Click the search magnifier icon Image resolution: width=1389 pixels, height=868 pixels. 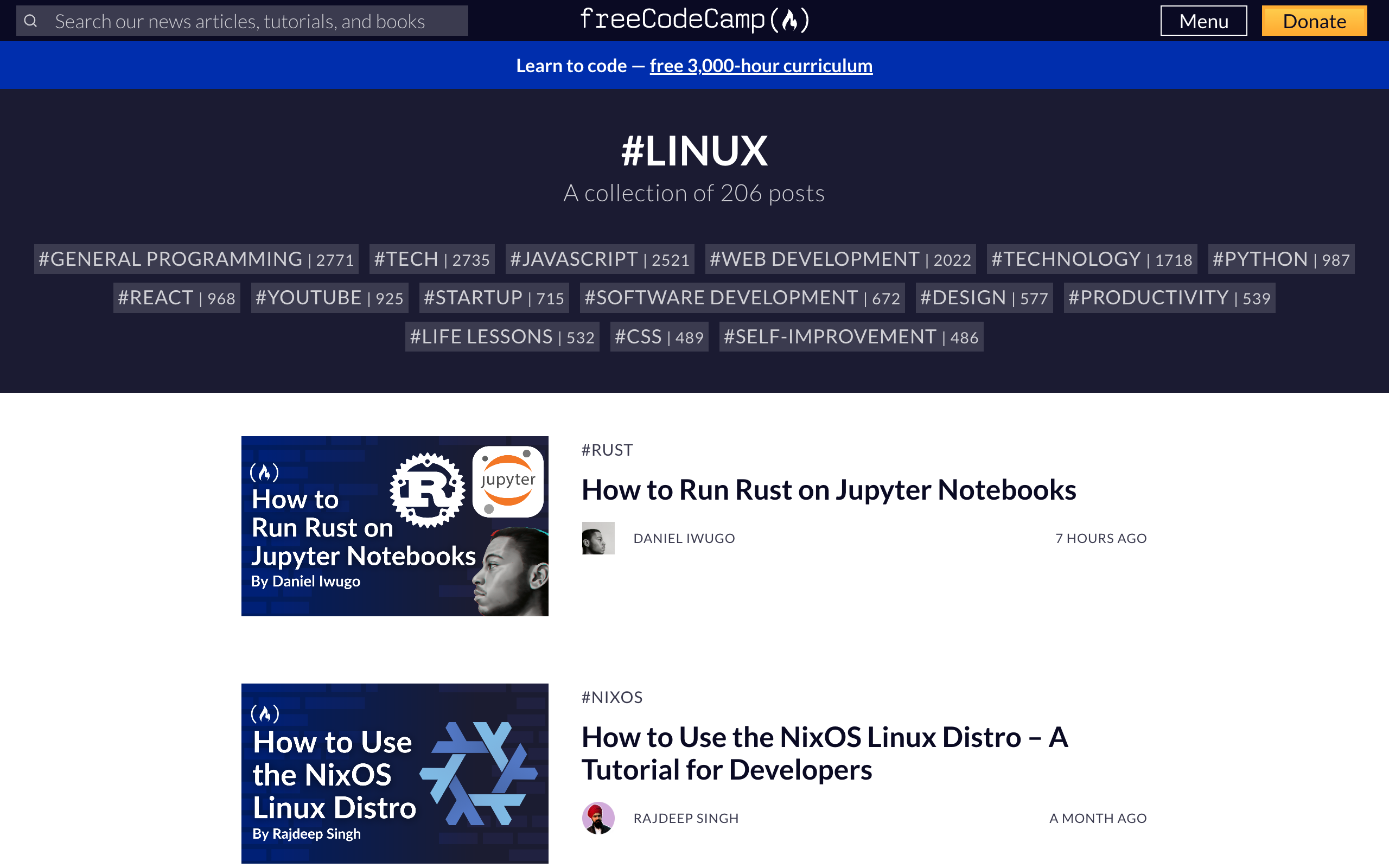(x=30, y=21)
